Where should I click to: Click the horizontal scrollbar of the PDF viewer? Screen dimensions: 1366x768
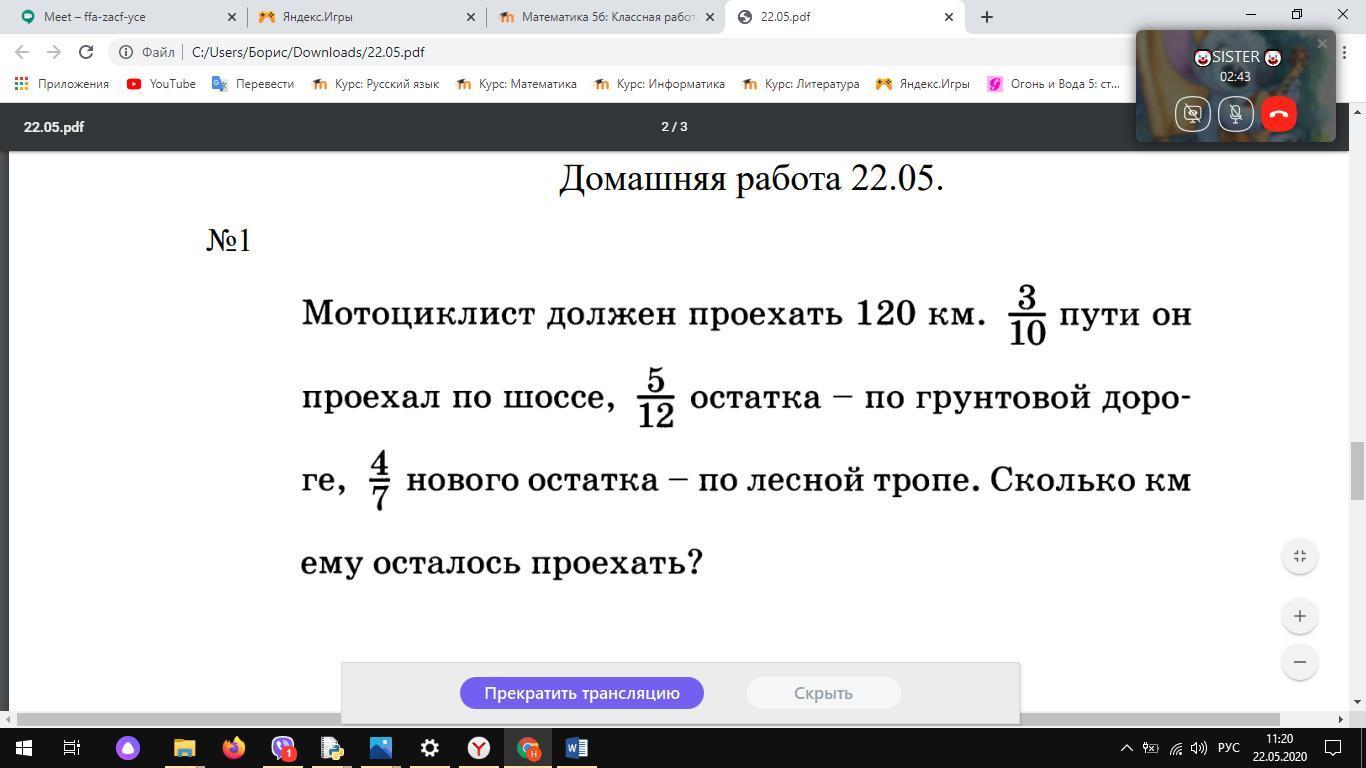[x=648, y=719]
